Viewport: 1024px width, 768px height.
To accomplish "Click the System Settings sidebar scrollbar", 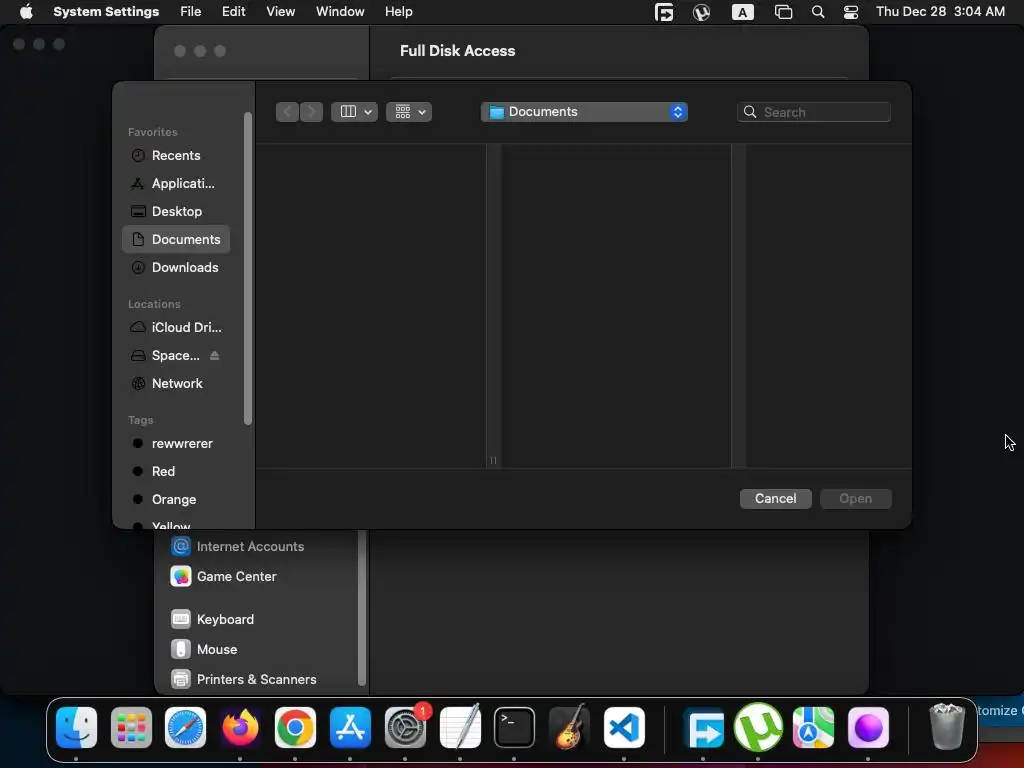I will click(x=362, y=607).
